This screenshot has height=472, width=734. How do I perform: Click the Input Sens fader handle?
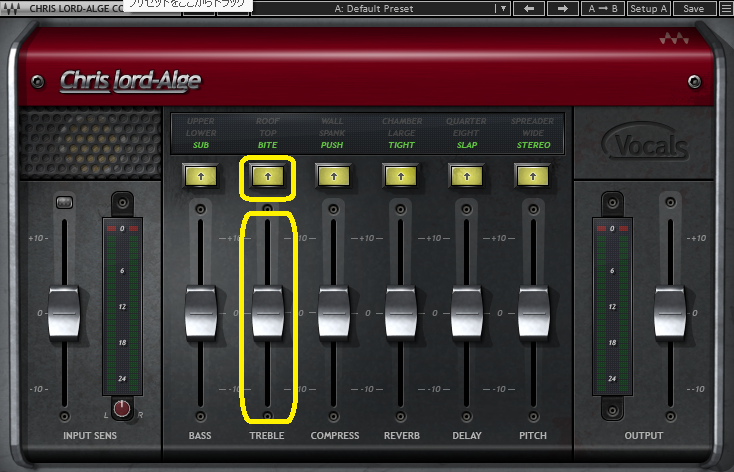(x=64, y=313)
